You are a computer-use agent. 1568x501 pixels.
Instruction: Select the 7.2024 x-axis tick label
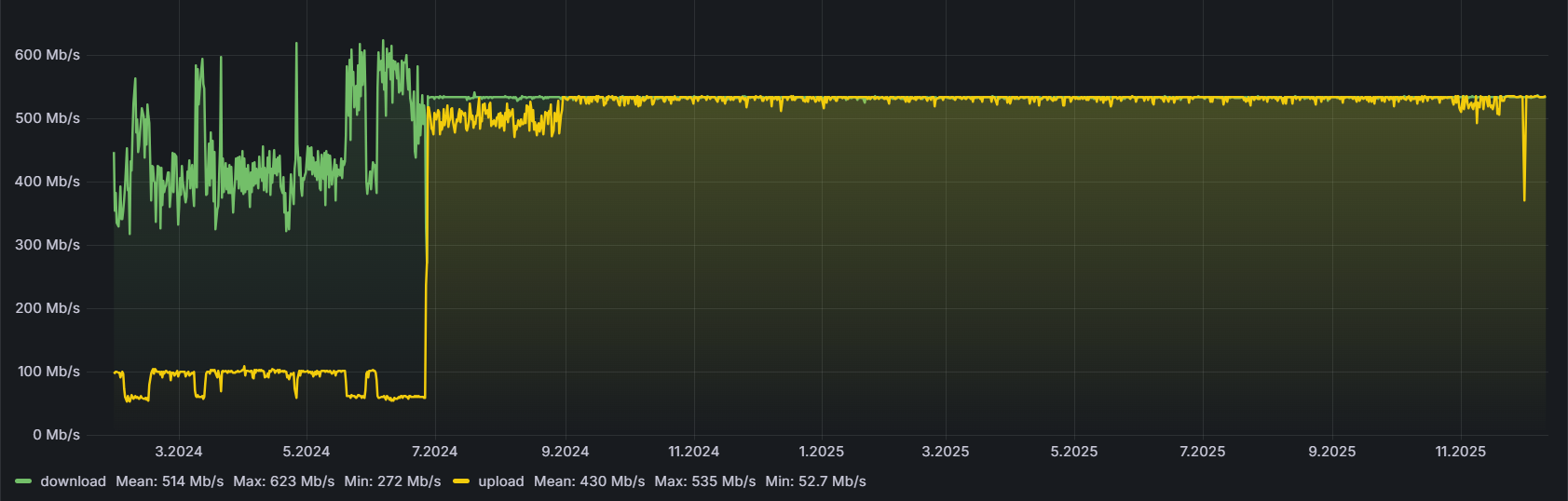pyautogui.click(x=434, y=452)
